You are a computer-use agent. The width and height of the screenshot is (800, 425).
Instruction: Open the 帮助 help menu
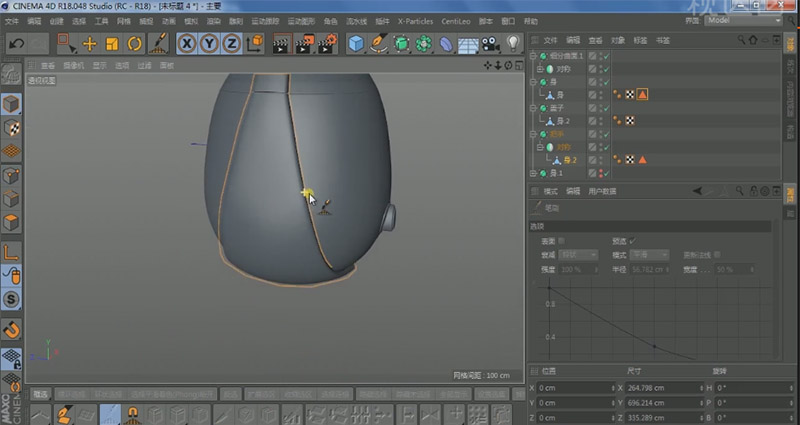[530, 21]
